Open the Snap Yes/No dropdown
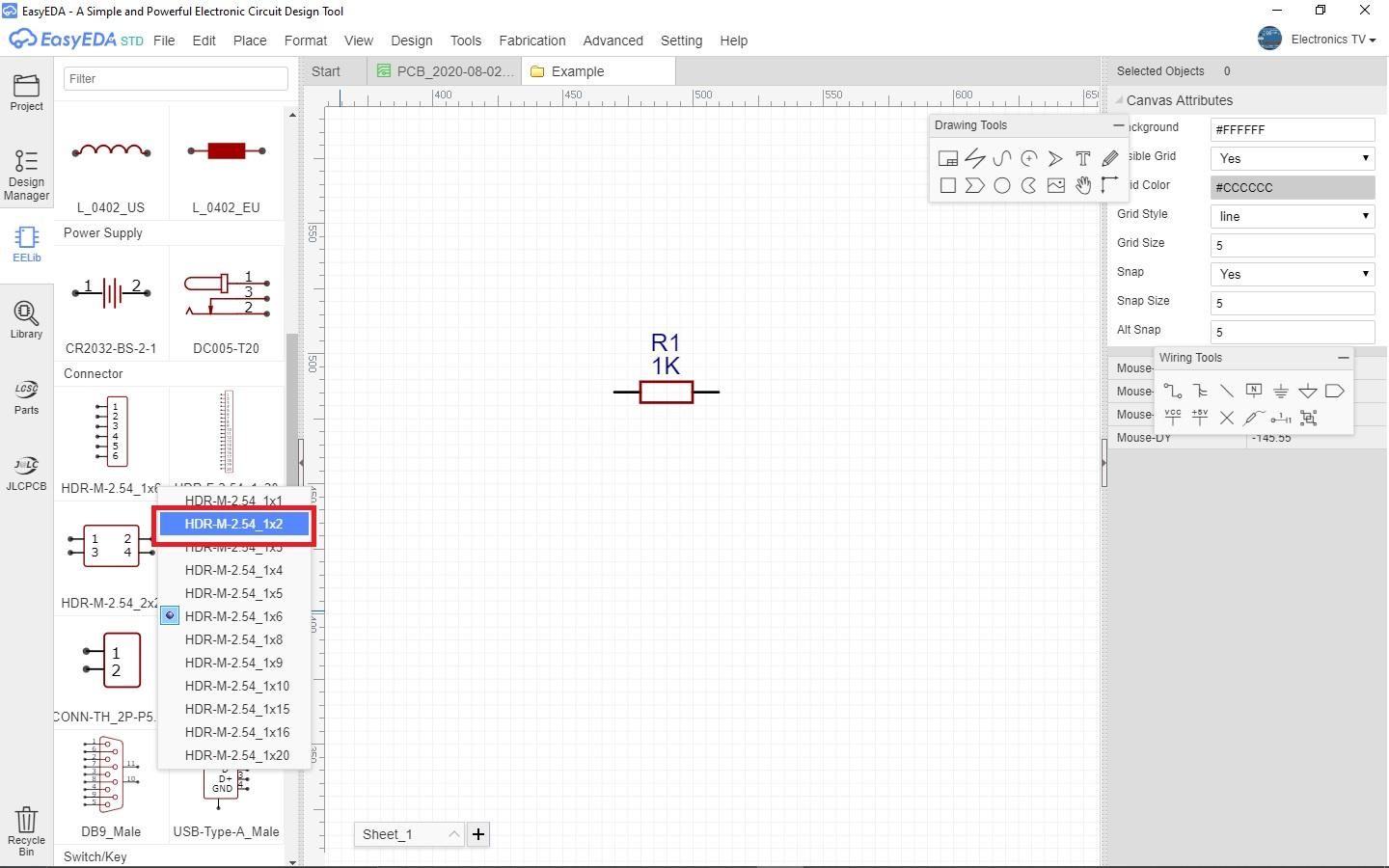The height and width of the screenshot is (868, 1389). click(1366, 274)
